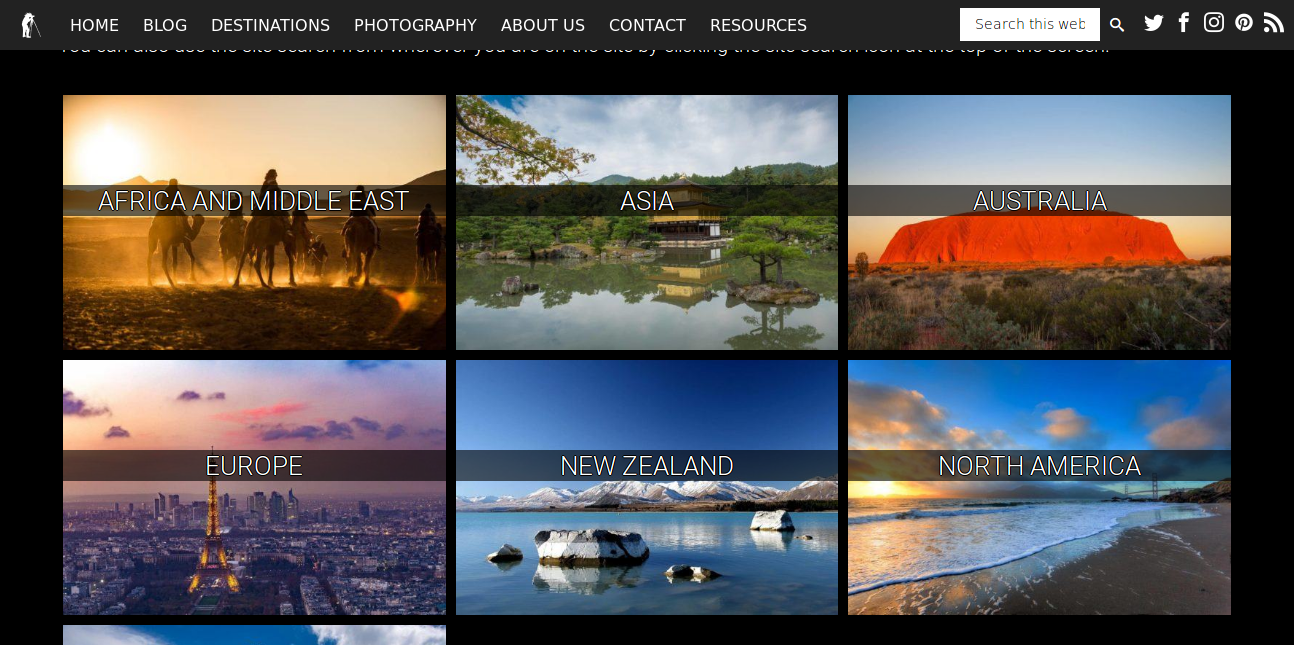Screen dimensions: 1294x645
Task: Open the HOME menu item
Action: (94, 25)
